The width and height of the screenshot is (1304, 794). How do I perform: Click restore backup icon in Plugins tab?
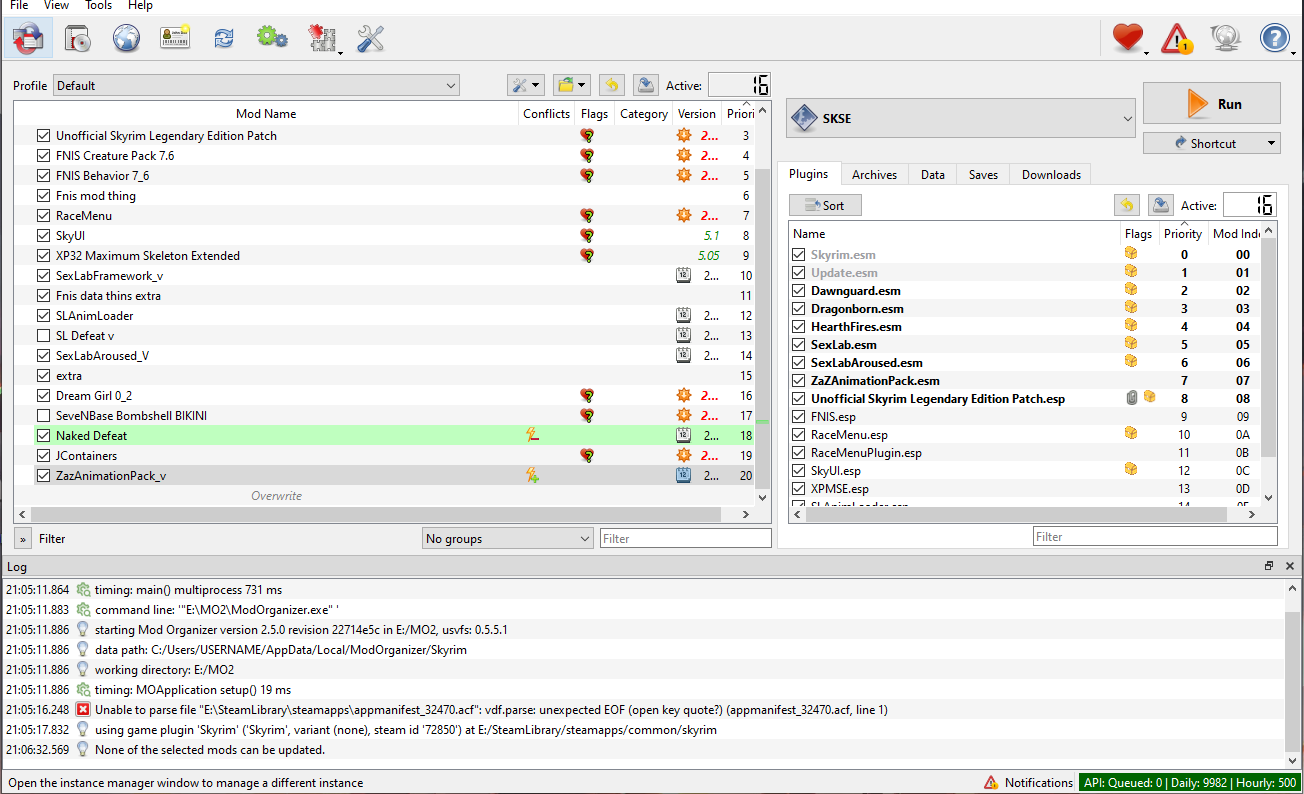(x=1127, y=205)
